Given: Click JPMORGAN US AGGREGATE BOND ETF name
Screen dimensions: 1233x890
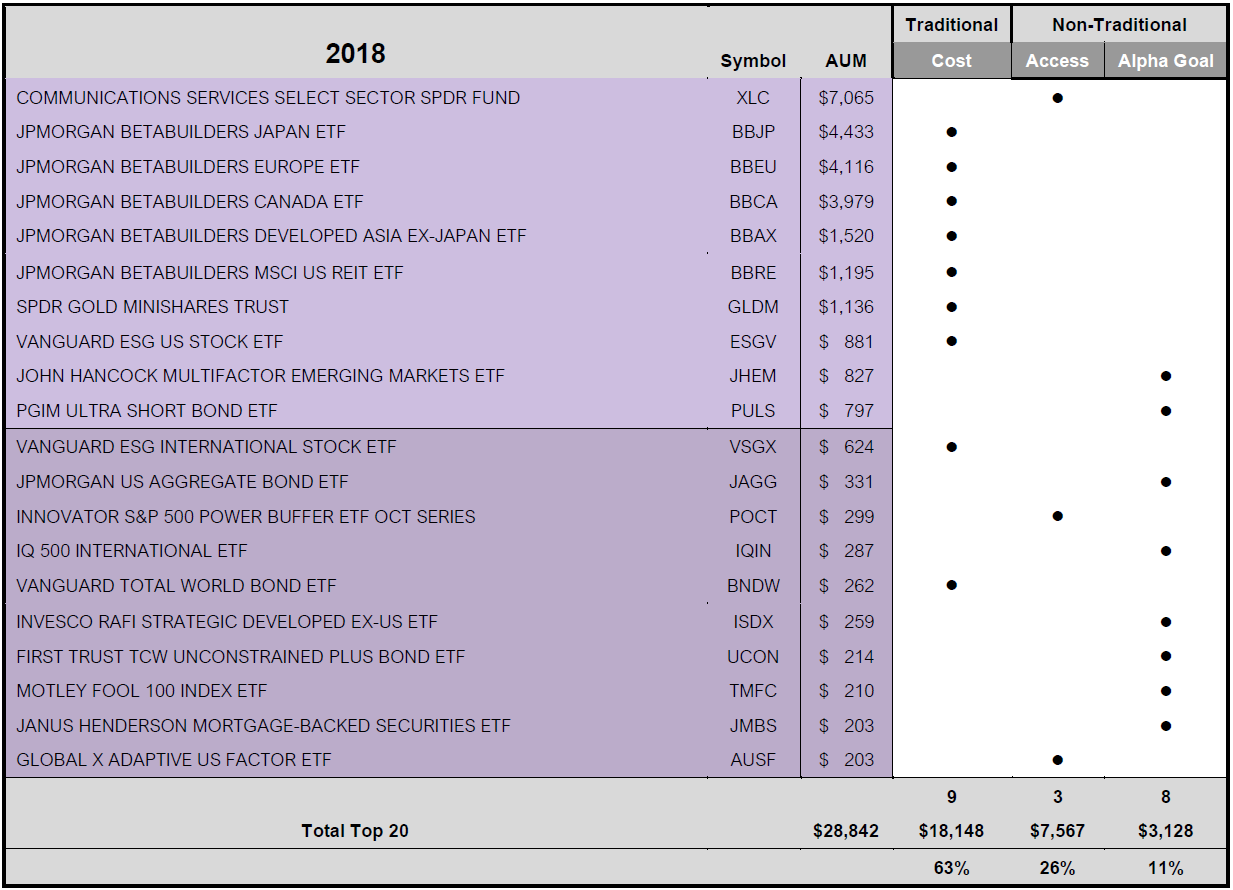Looking at the screenshot, I should (183, 482).
